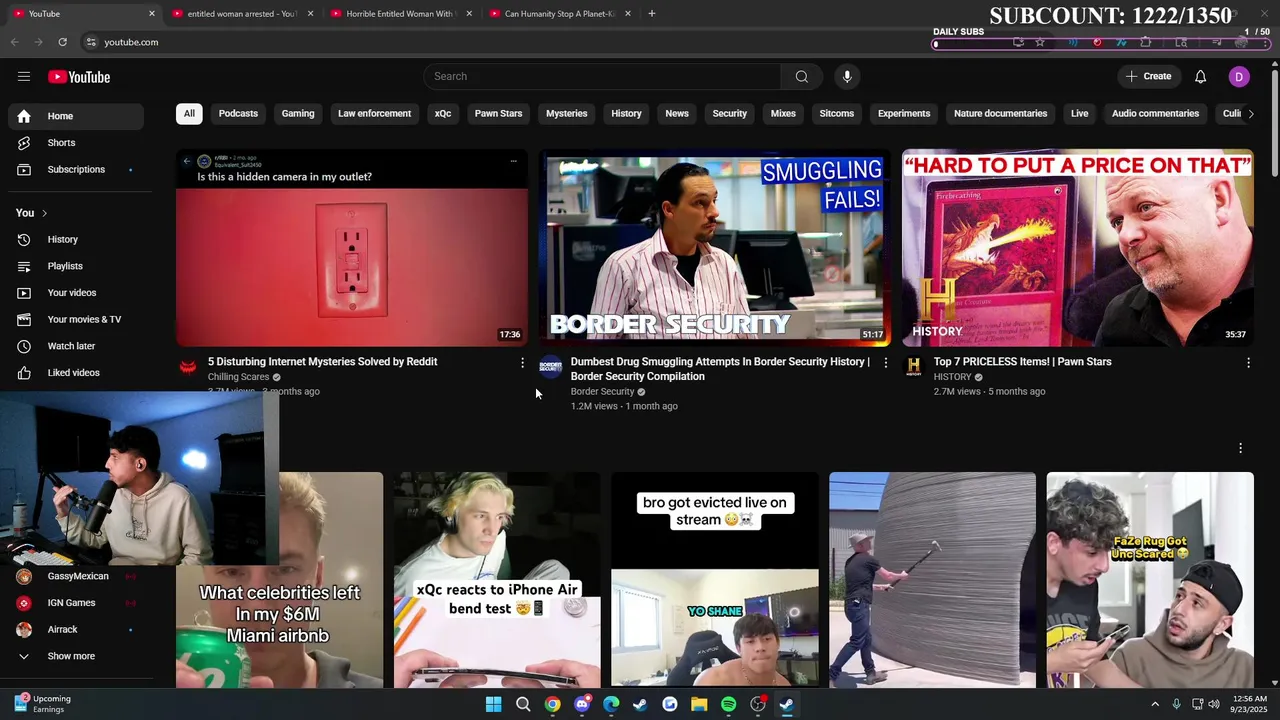Open Subscriptions in the sidebar
The height and width of the screenshot is (720, 1280).
click(x=76, y=170)
